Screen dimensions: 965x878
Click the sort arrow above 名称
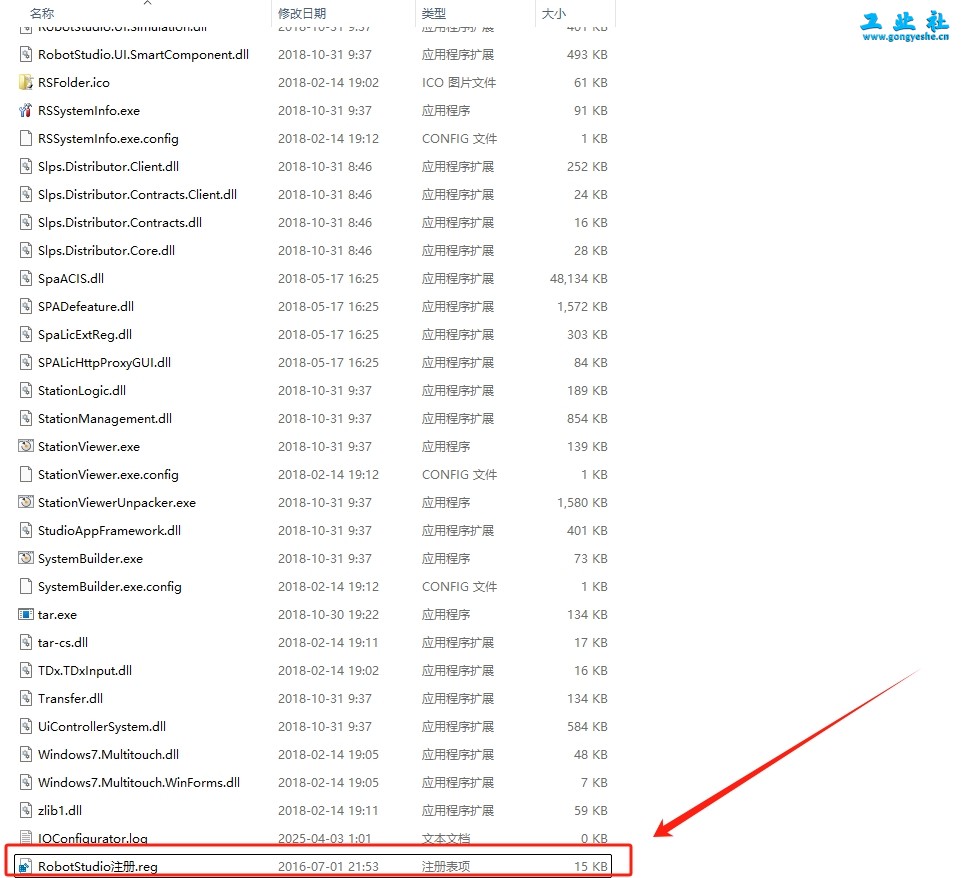coord(147,3)
